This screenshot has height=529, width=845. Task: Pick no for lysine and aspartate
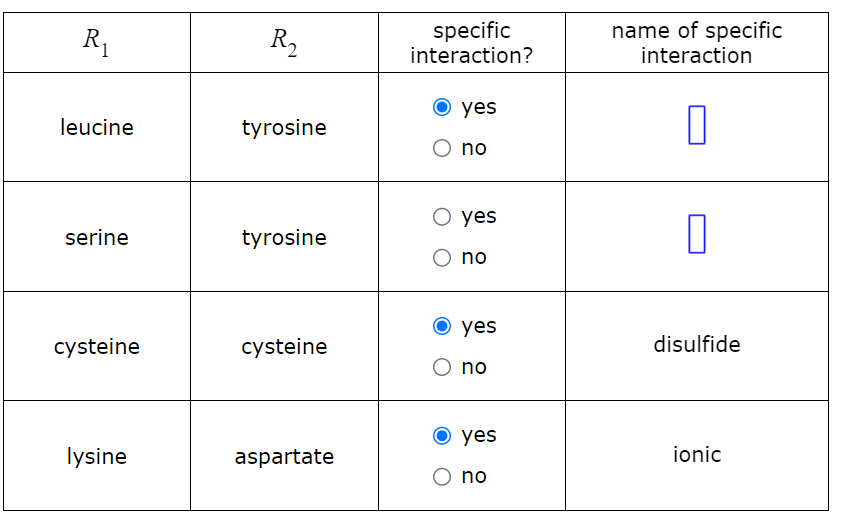442,476
